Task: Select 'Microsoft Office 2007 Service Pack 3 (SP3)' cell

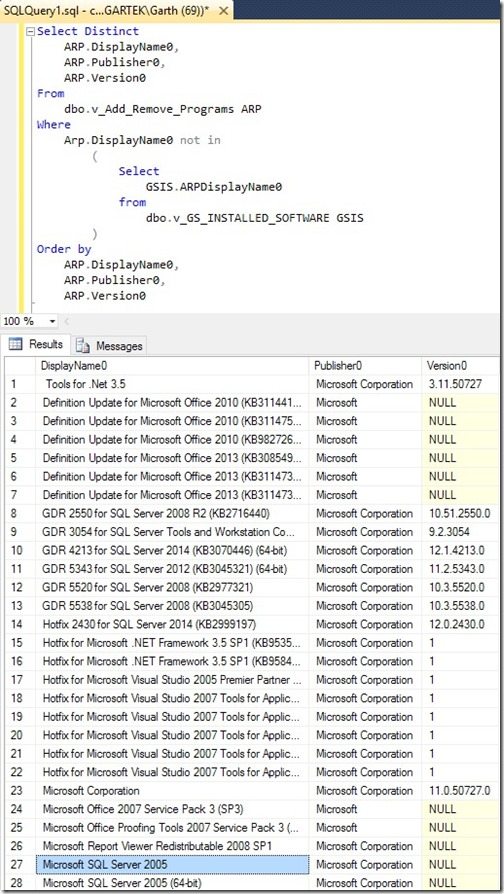Action: pos(173,809)
